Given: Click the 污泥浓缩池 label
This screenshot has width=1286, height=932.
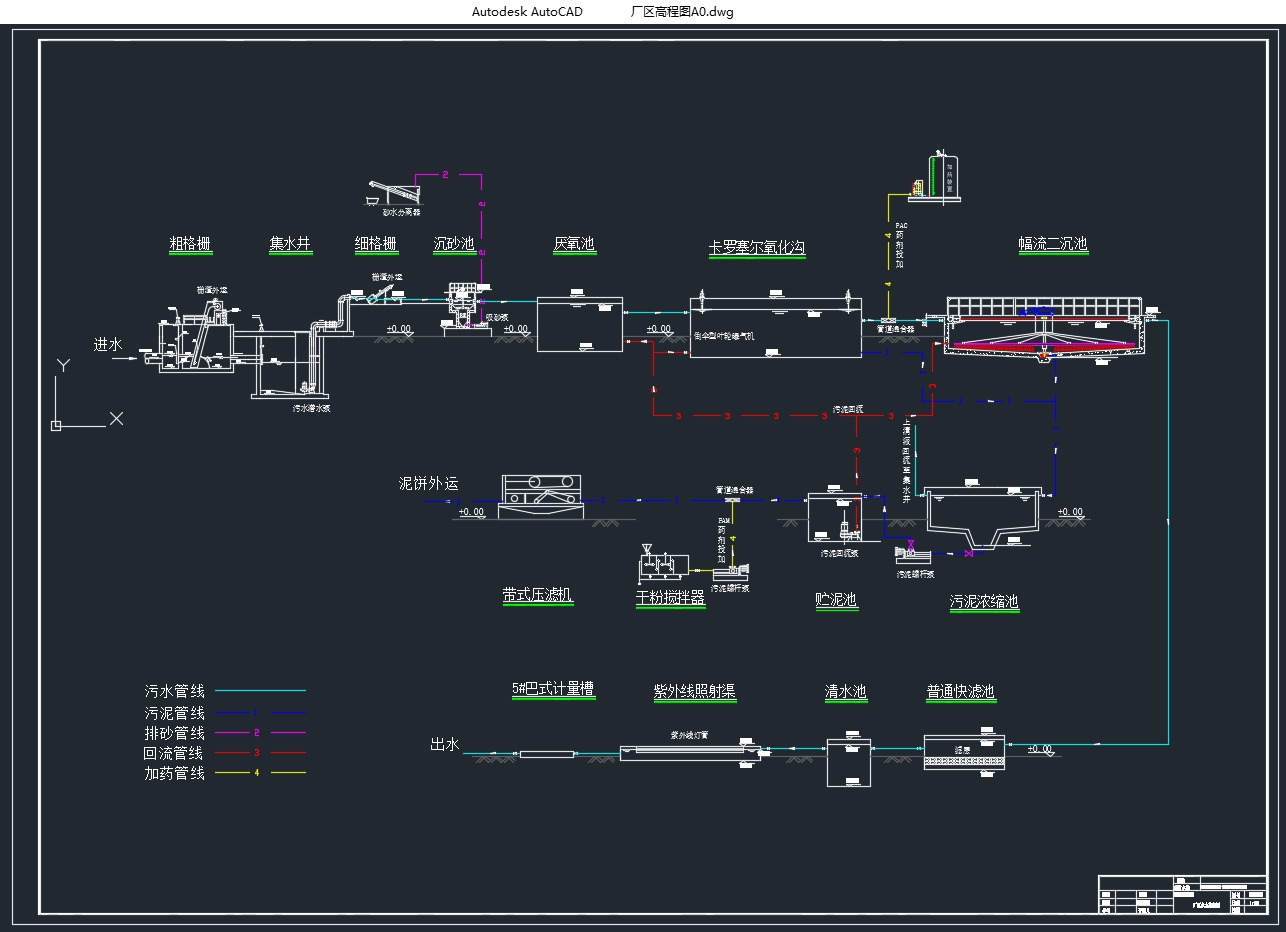Looking at the screenshot, I should [x=984, y=602].
